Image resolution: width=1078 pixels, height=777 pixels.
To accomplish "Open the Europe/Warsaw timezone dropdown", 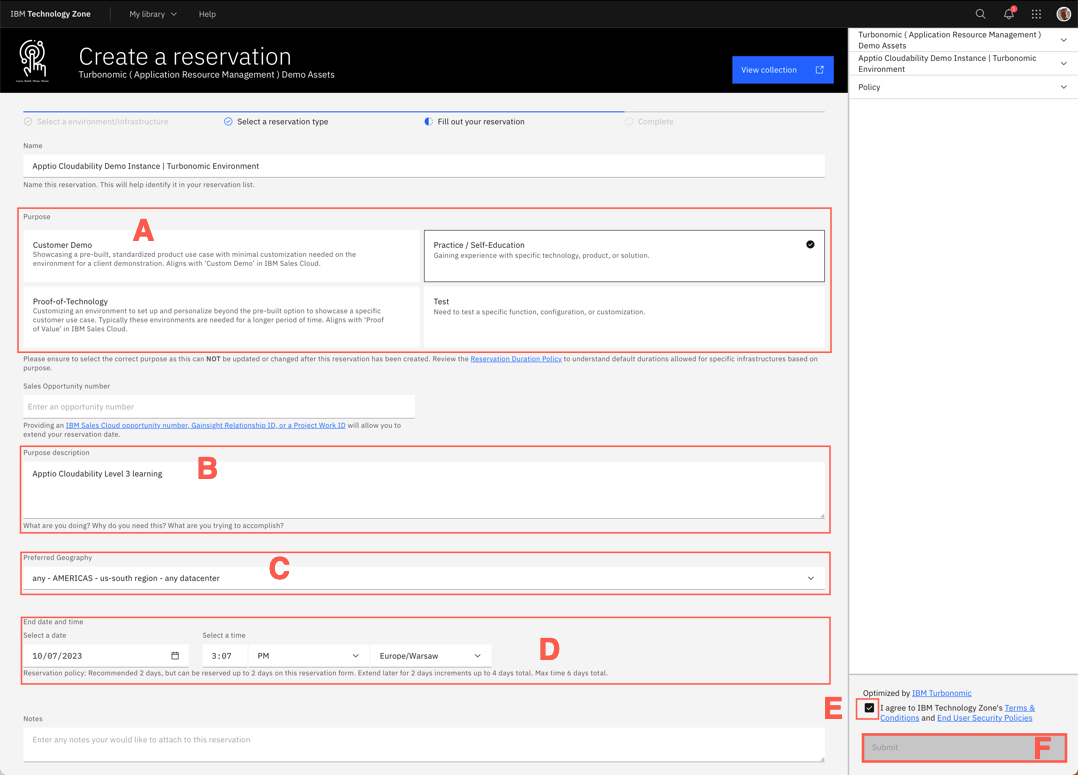I will point(430,656).
